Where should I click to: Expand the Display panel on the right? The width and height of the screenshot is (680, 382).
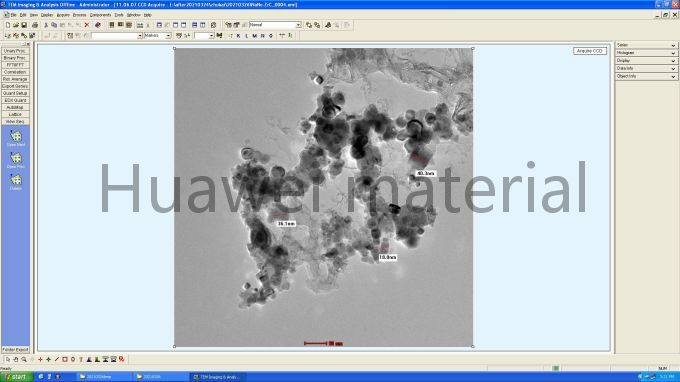pos(646,61)
